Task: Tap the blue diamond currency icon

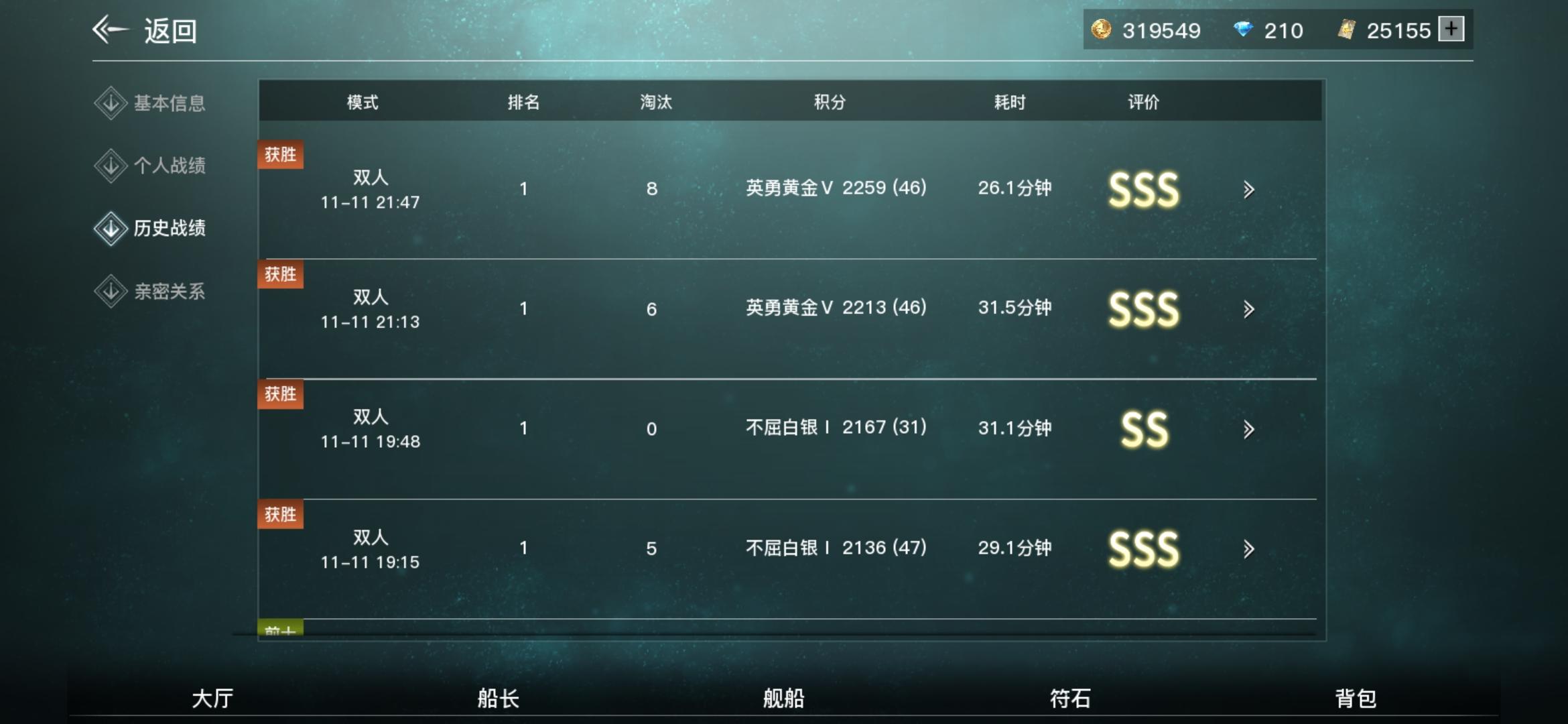Action: point(1243,29)
